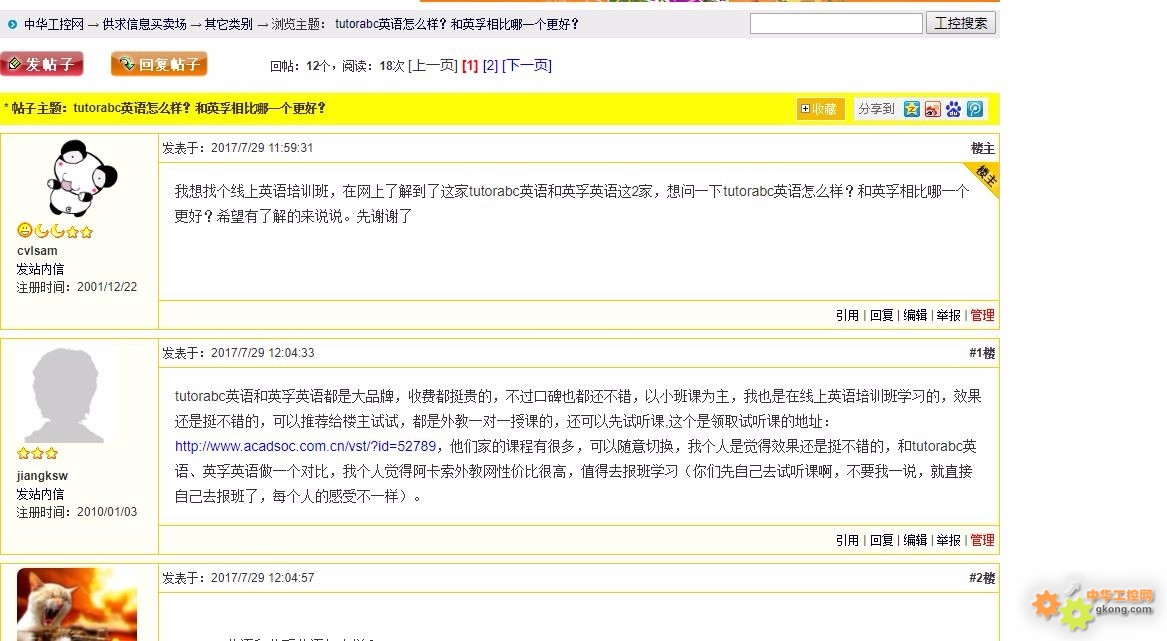Open the cvlsam username profile
The width and height of the screenshot is (1167, 641).
(37, 251)
